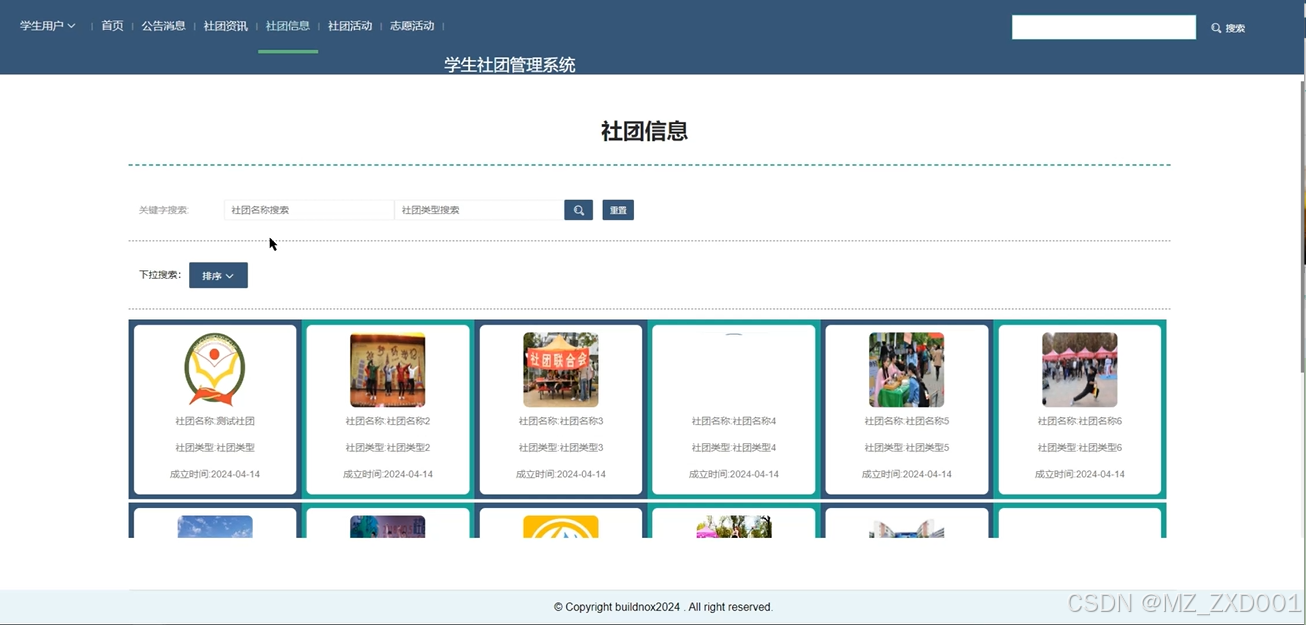Click the text 社团类型:社团类型3
Screen dimensions: 1306x625
561,447
